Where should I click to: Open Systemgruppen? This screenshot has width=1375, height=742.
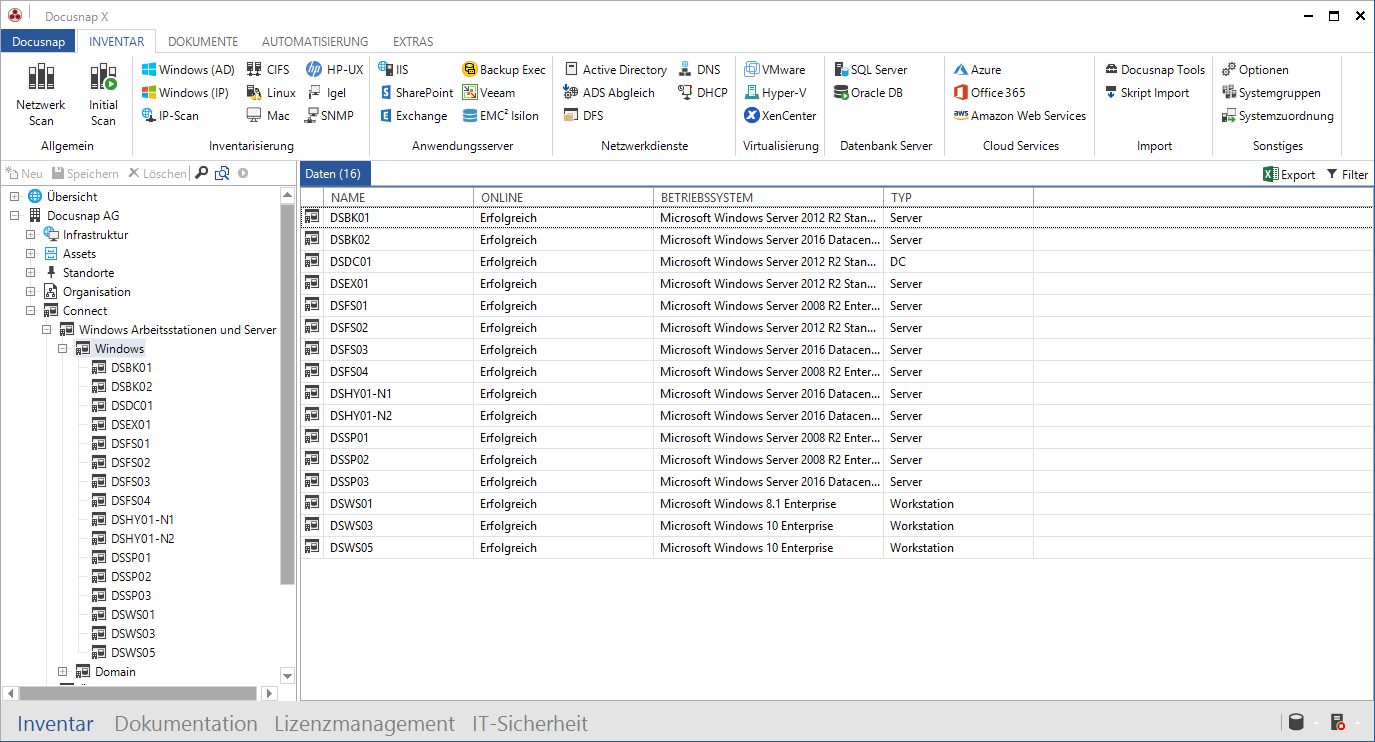(1271, 93)
